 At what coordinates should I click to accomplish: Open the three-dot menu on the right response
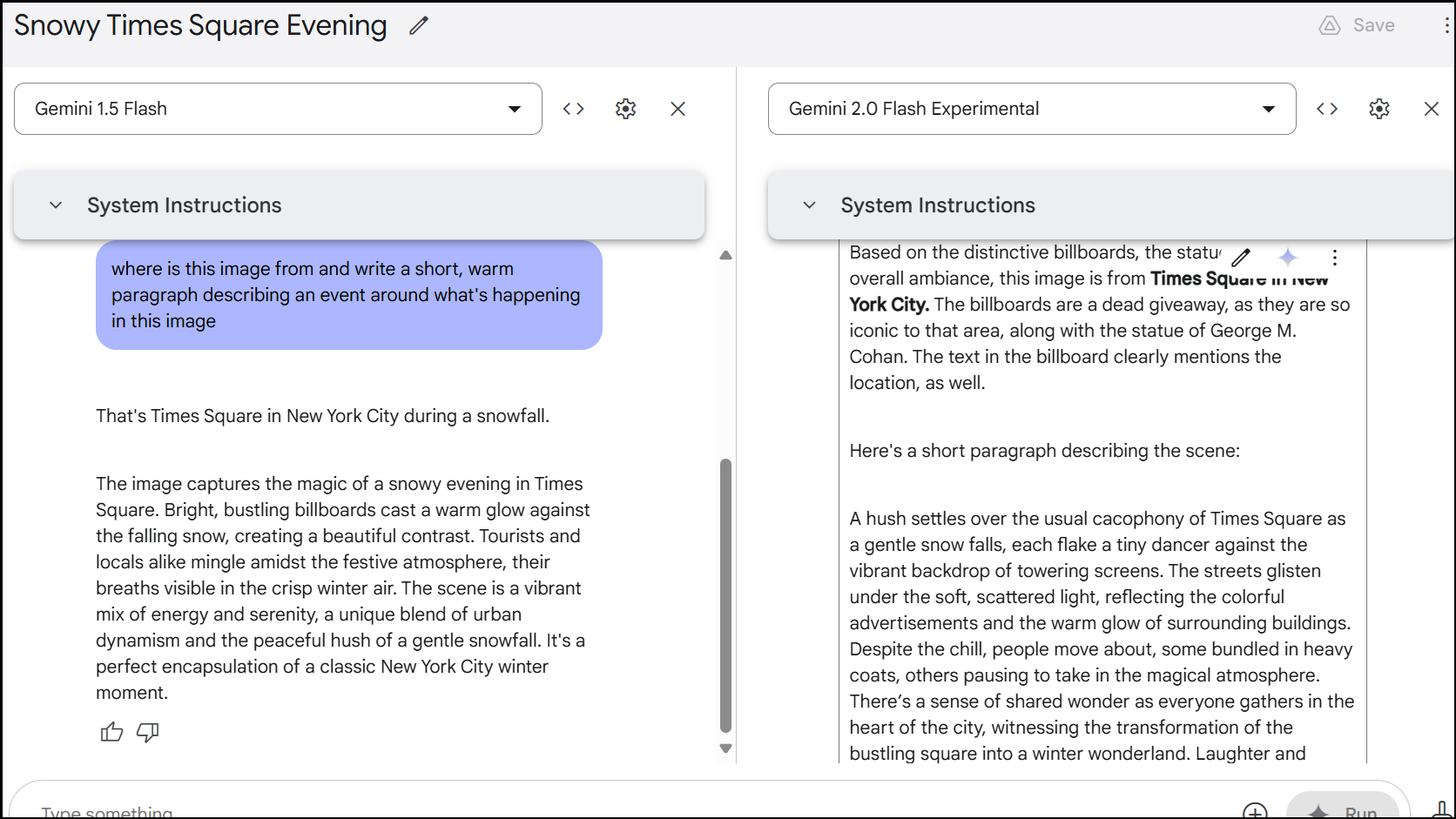pyautogui.click(x=1335, y=257)
